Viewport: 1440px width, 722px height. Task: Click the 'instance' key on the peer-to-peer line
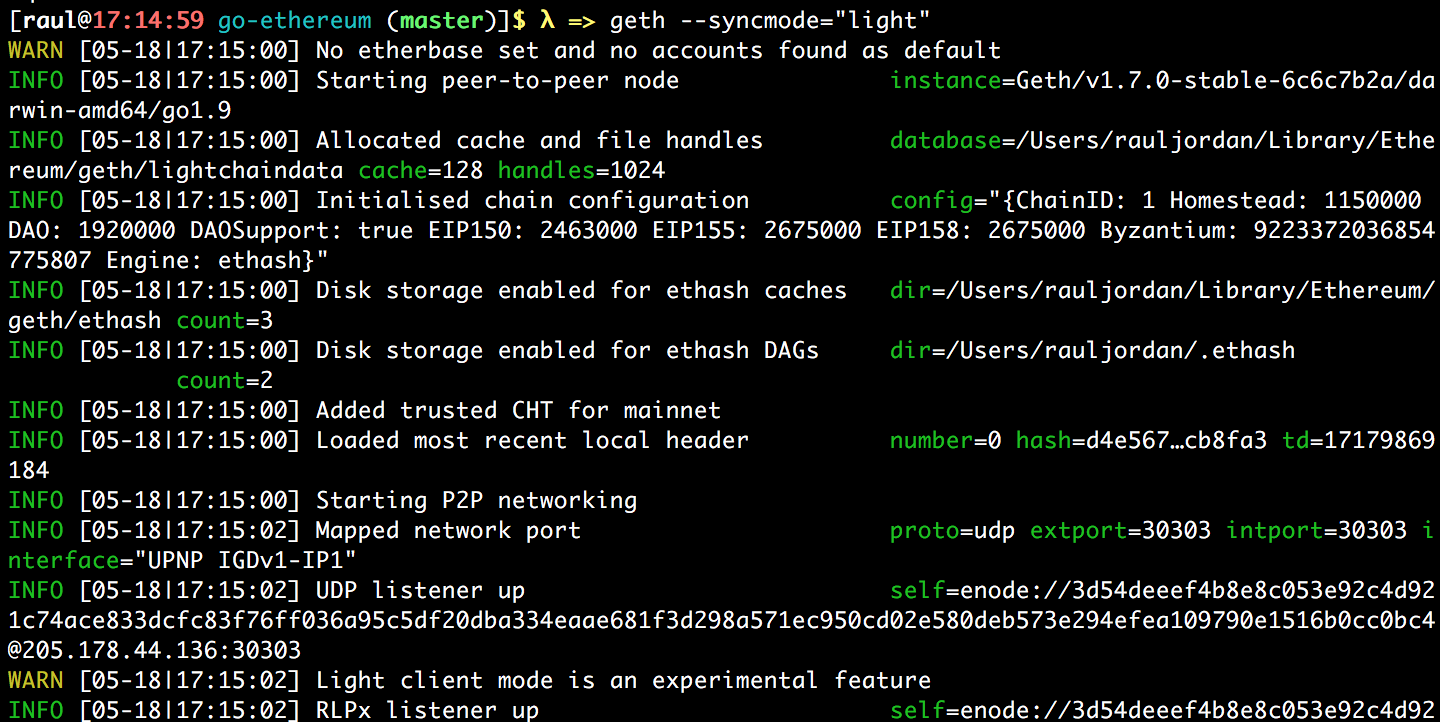pos(945,80)
